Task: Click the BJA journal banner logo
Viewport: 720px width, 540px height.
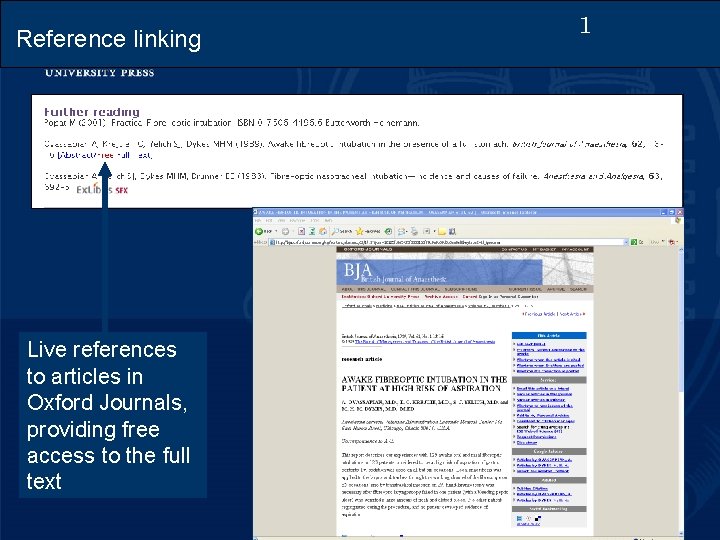Action: pos(439,272)
